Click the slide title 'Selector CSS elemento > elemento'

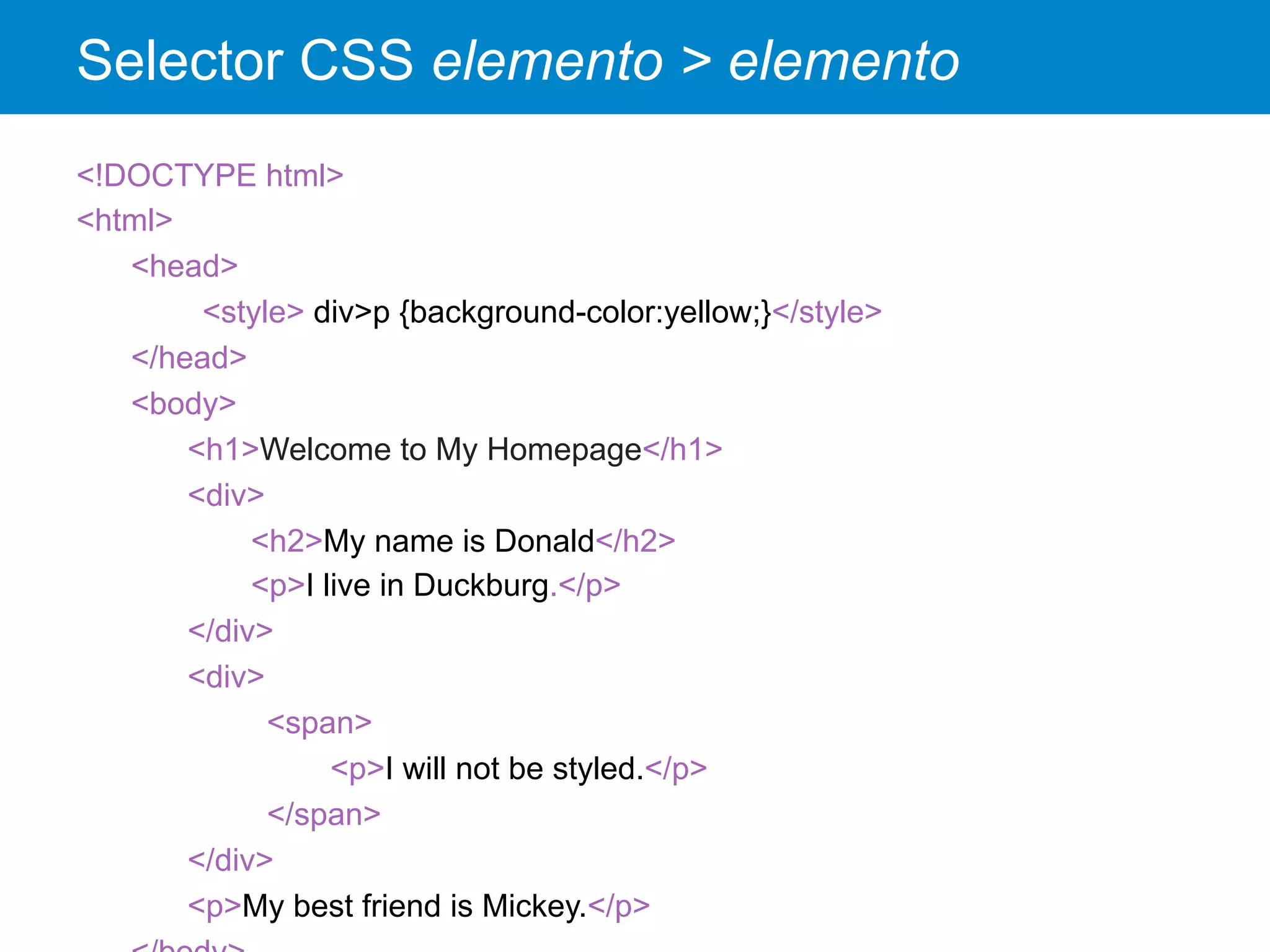518,61
